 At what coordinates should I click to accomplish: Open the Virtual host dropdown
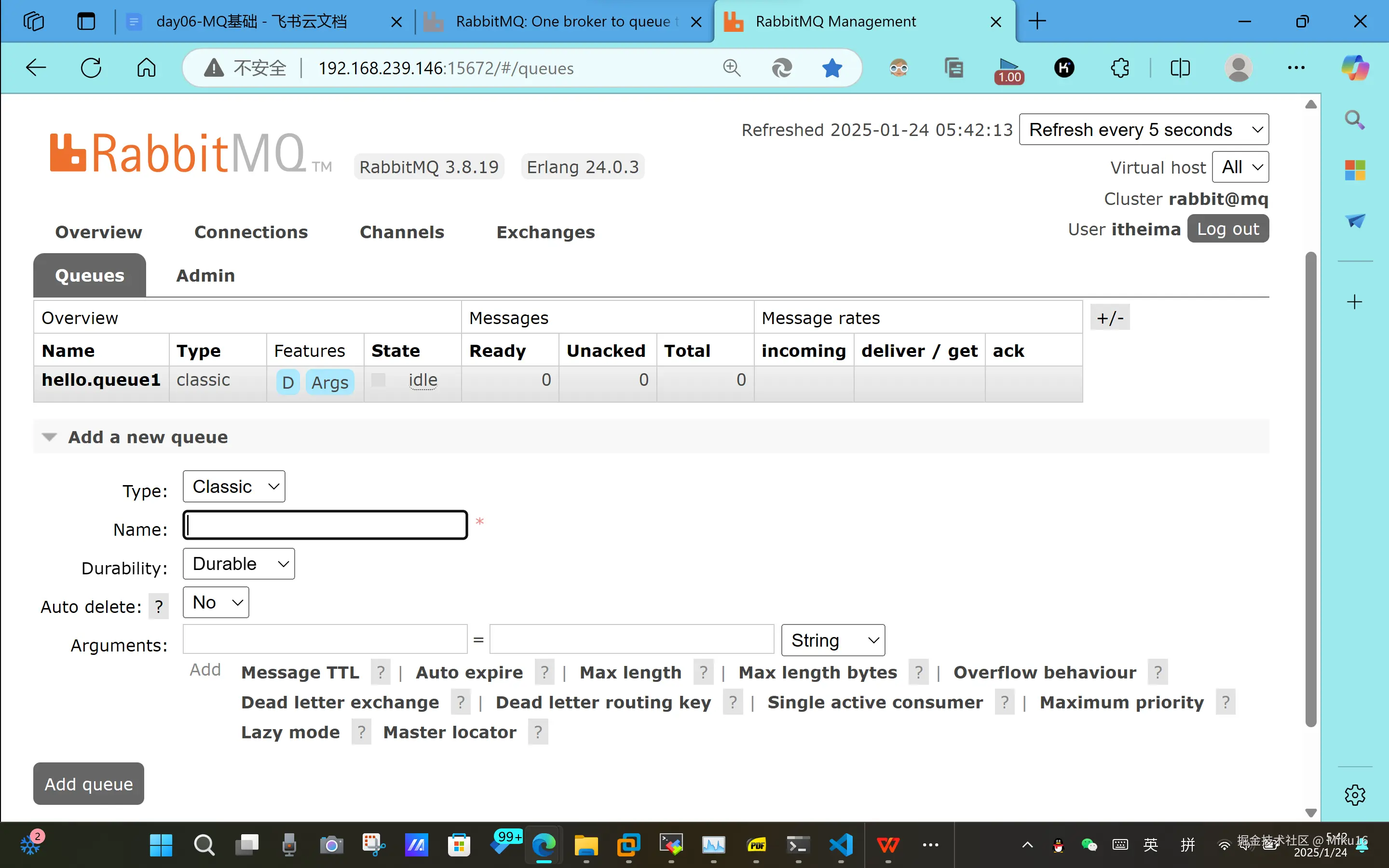(1240, 167)
